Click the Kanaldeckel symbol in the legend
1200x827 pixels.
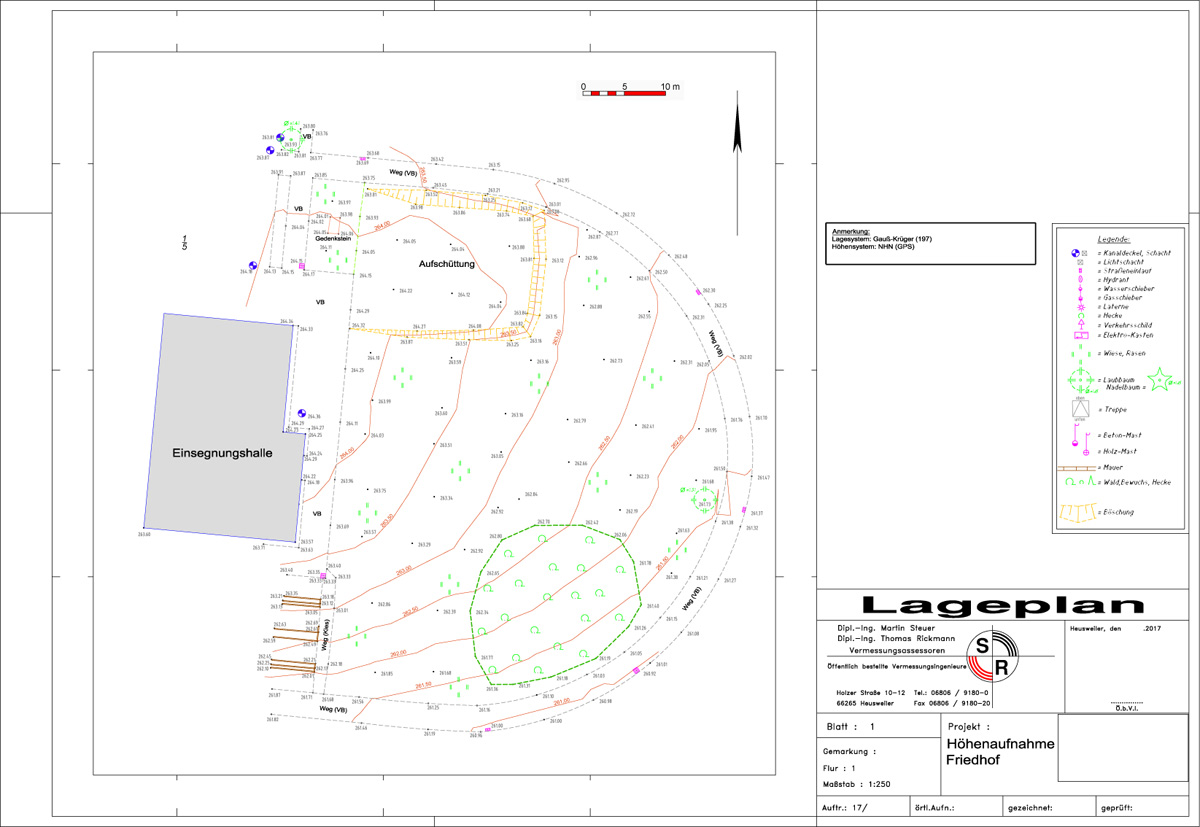coord(1075,252)
